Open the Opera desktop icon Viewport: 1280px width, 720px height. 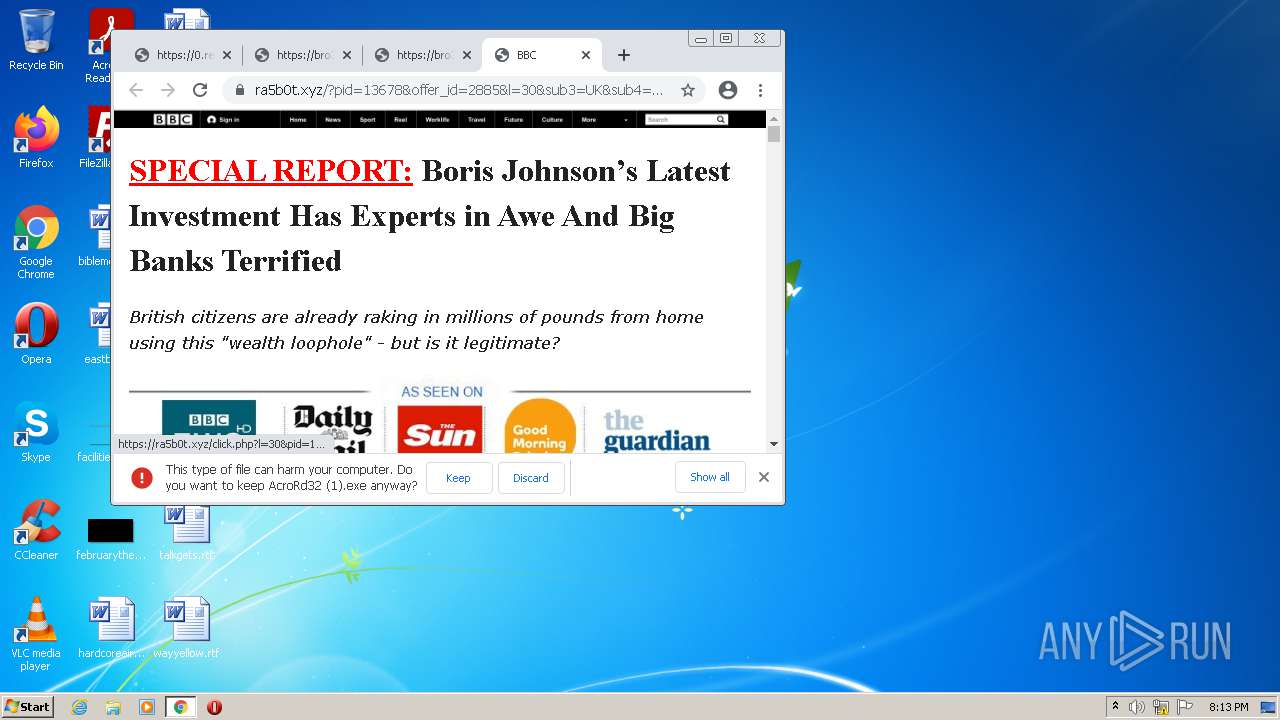[36, 334]
